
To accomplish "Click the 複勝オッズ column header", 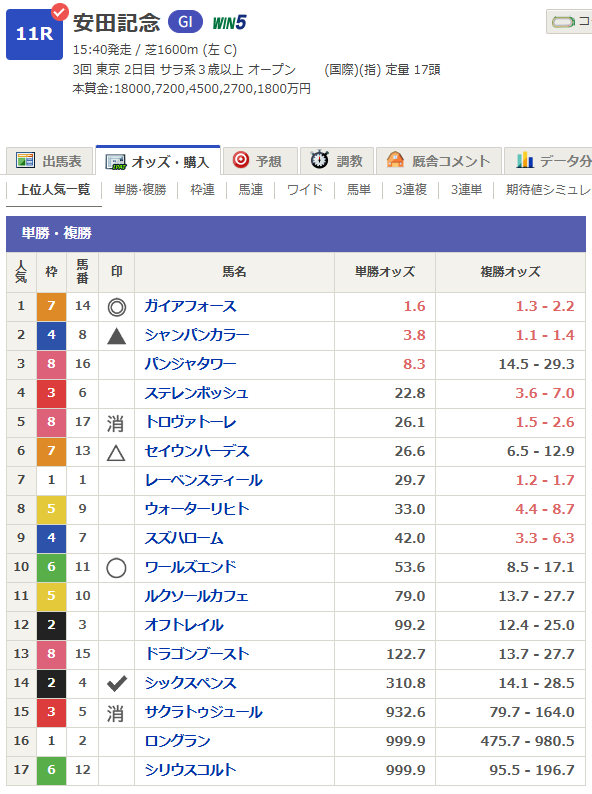I will [510, 272].
